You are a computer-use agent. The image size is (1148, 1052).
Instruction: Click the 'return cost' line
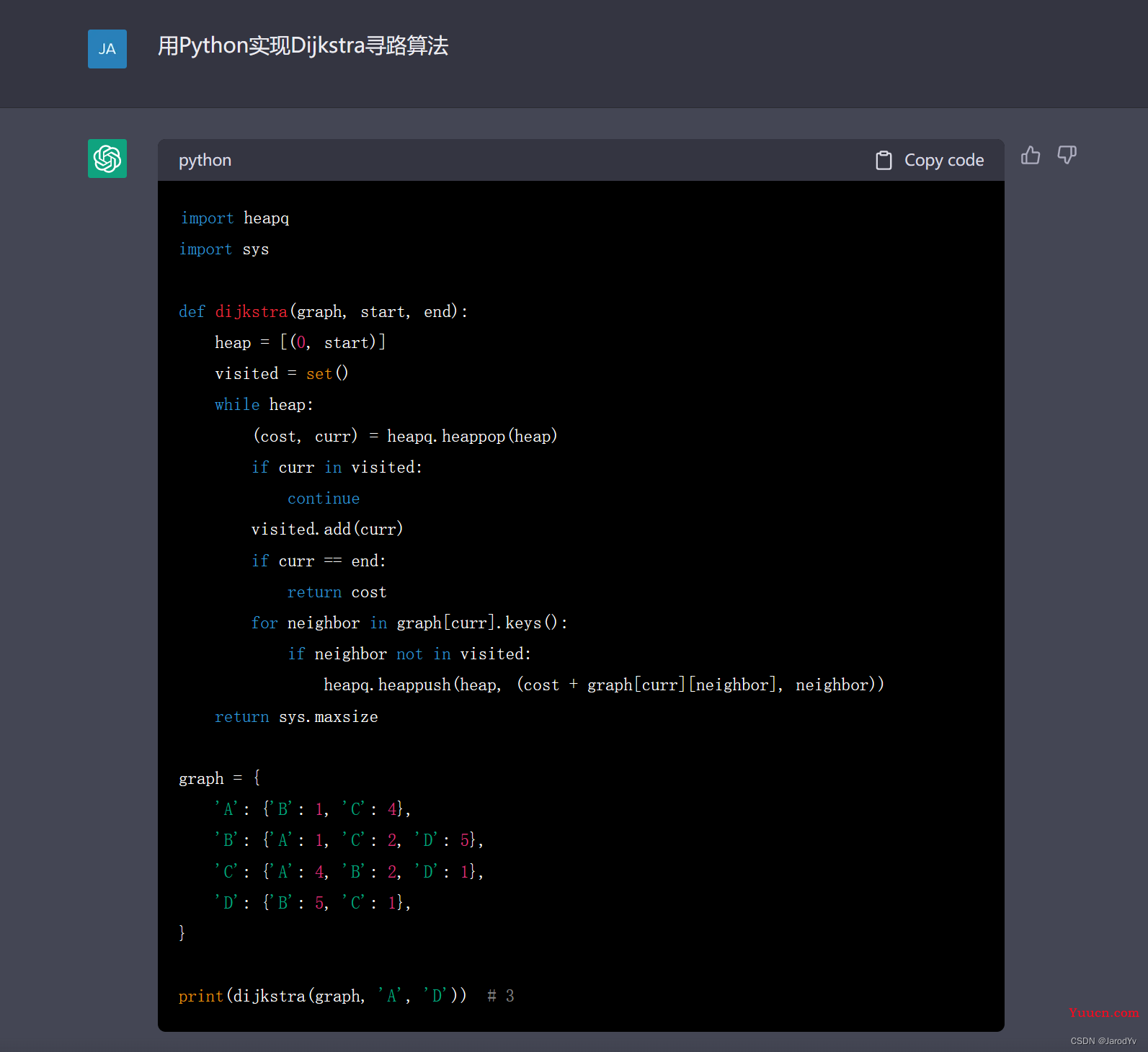pos(337,592)
